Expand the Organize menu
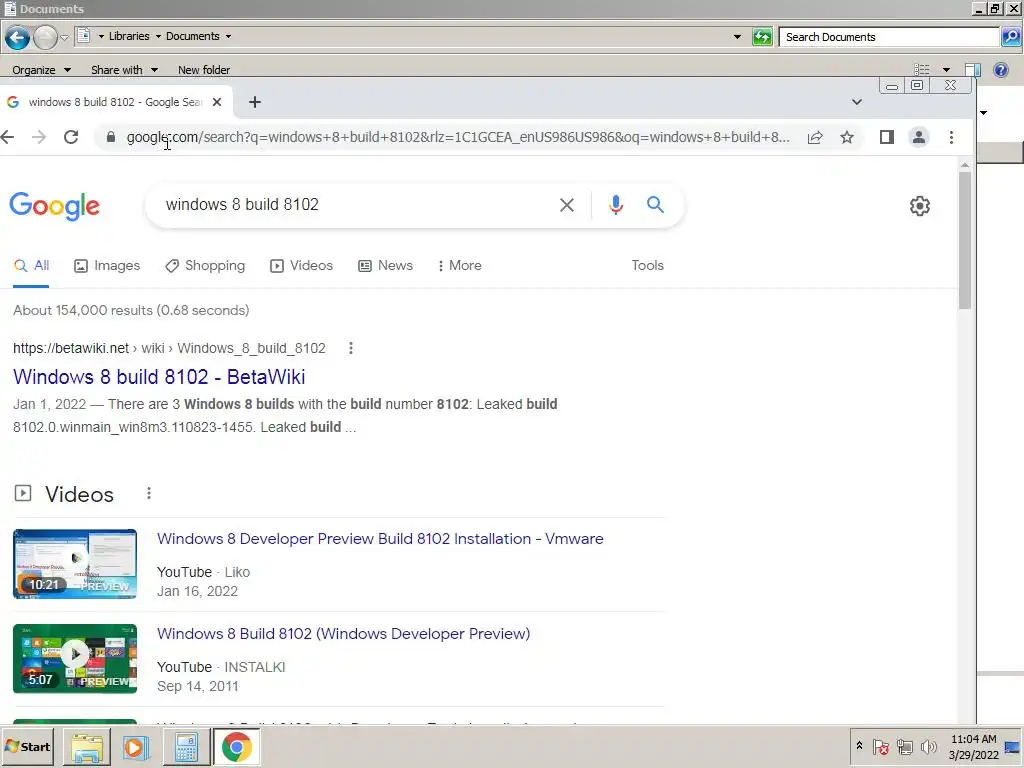 click(41, 70)
